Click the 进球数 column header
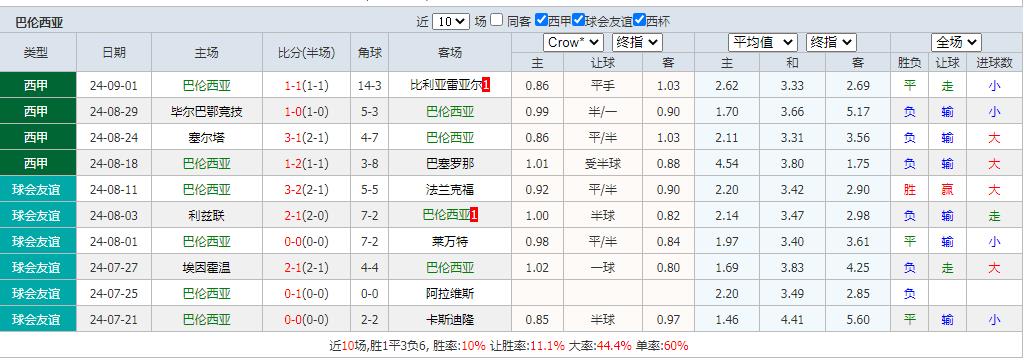The image size is (1024, 360). 994,63
